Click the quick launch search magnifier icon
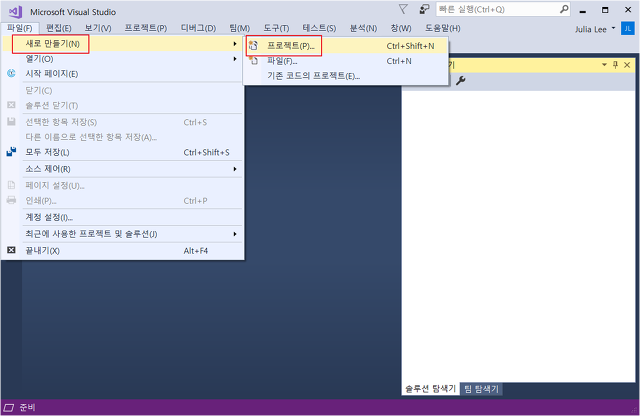 (x=564, y=9)
